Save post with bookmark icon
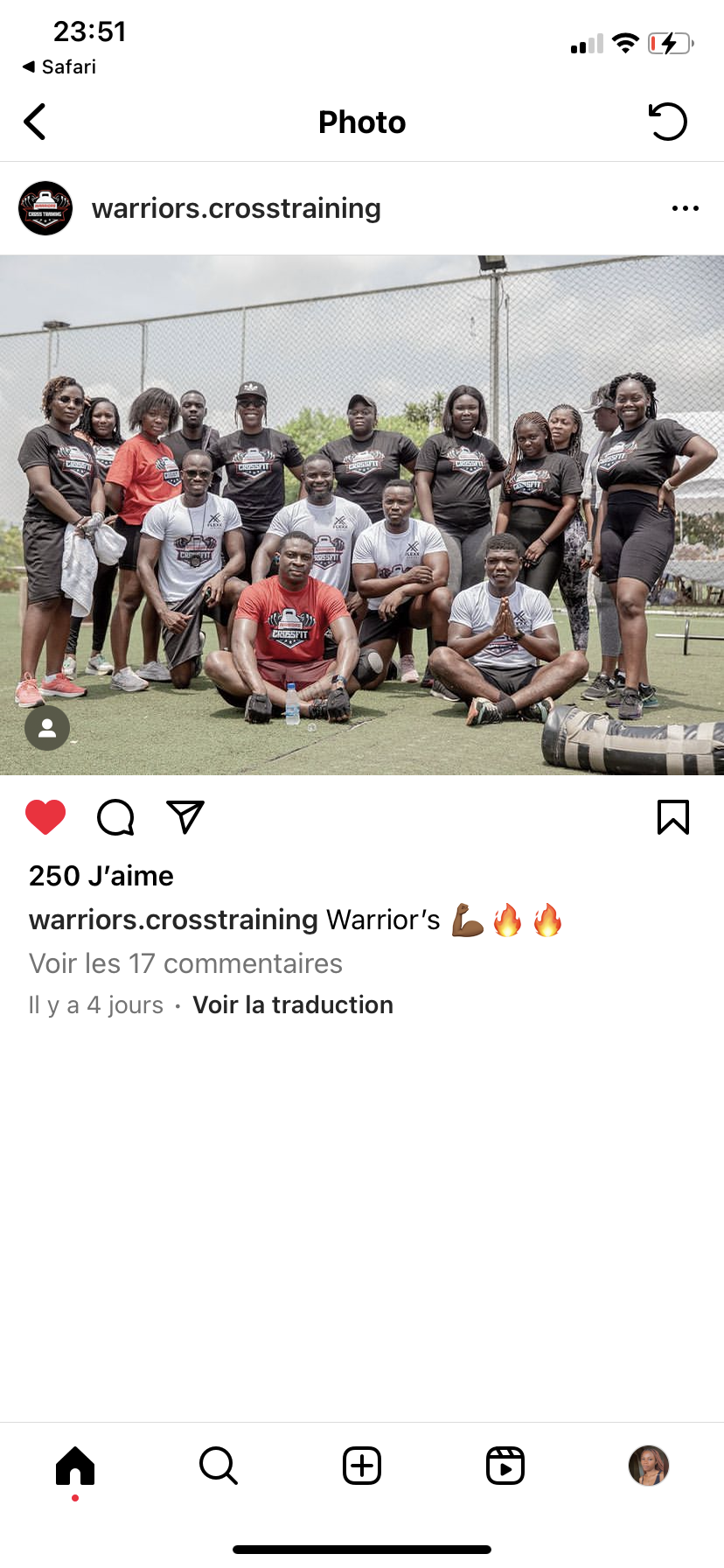Screen dimensions: 724x1568 (x=673, y=817)
